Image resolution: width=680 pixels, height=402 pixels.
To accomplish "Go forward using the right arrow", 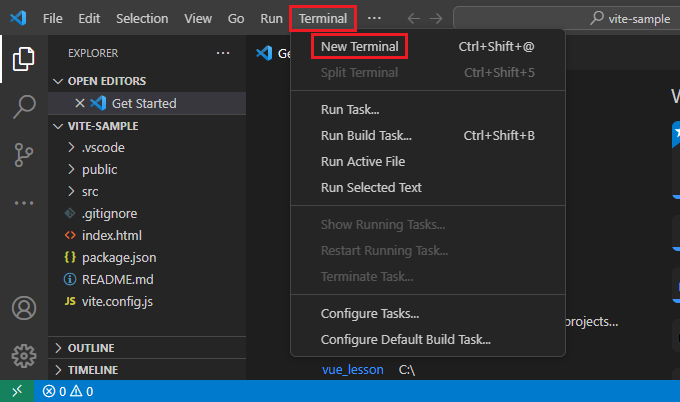I will (436, 18).
